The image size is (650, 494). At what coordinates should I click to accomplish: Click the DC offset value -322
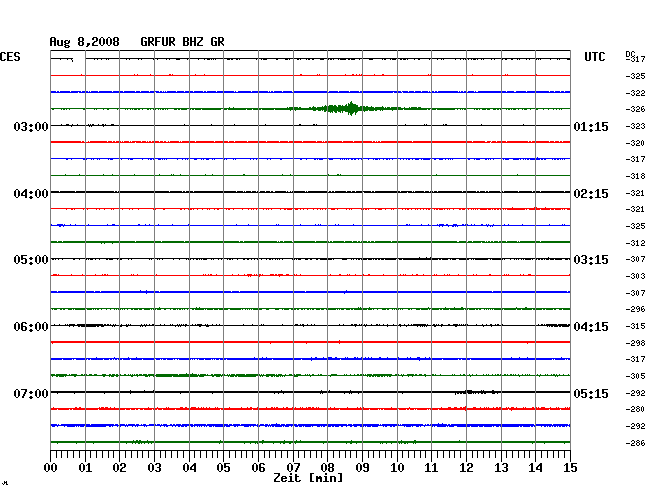(635, 93)
